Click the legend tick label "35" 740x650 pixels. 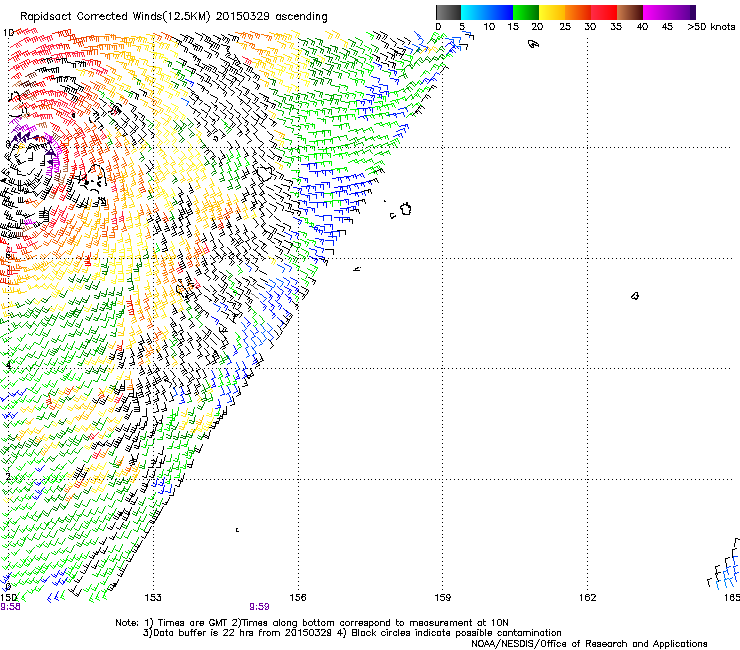(616, 27)
